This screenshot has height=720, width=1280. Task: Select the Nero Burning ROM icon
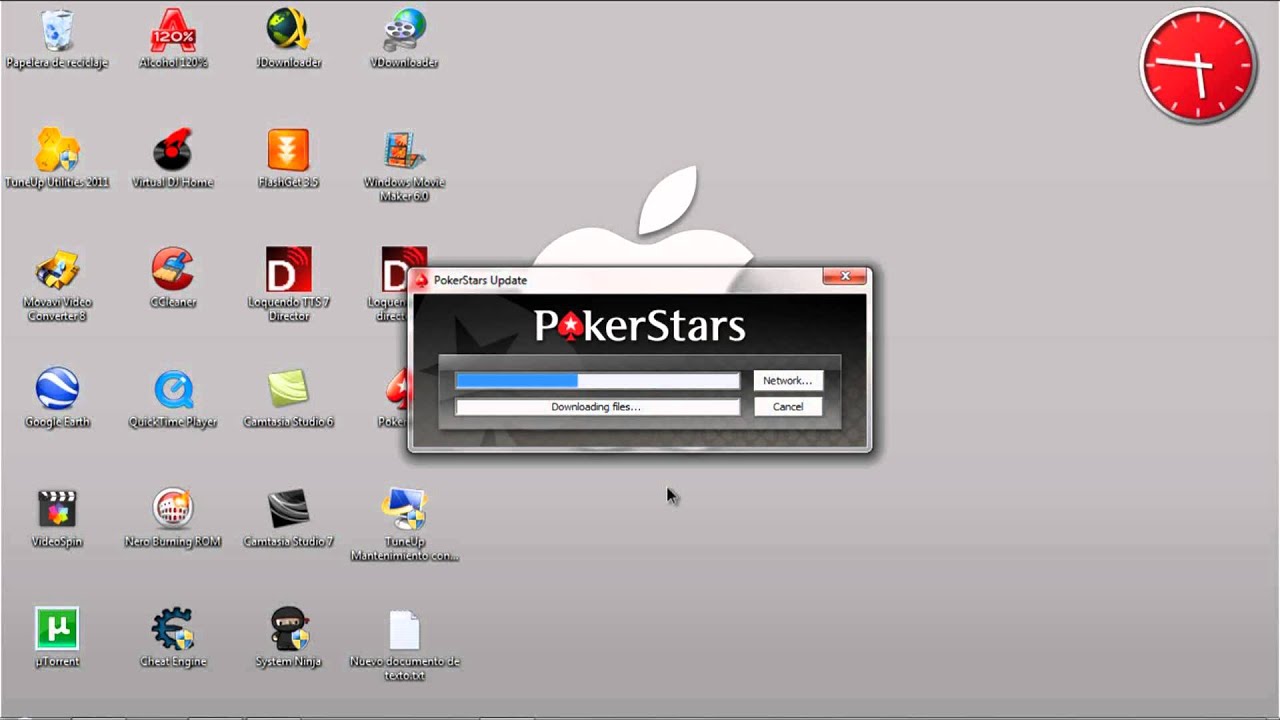pyautogui.click(x=173, y=510)
